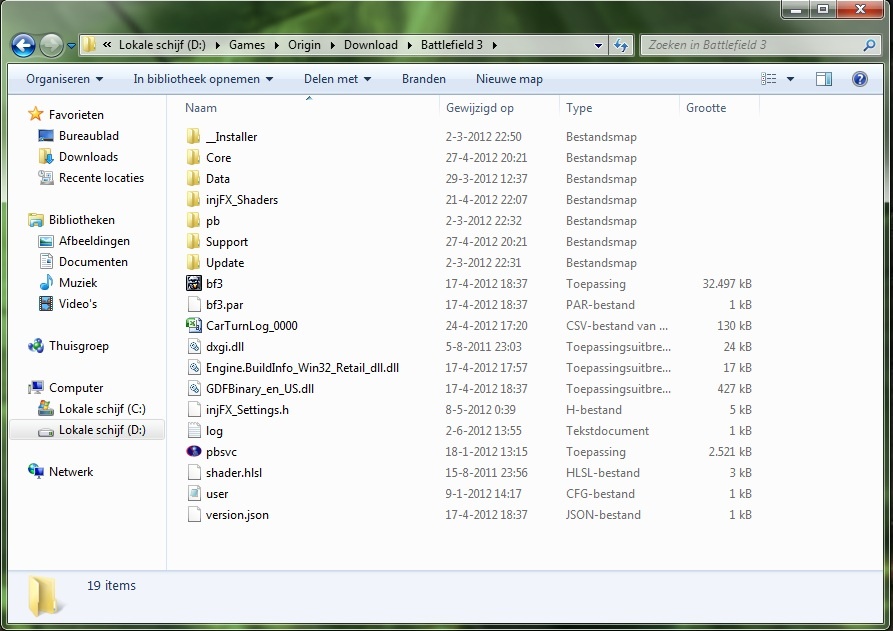Open Lokale schijf (C:) drive
This screenshot has height=631, width=893.
coord(102,409)
